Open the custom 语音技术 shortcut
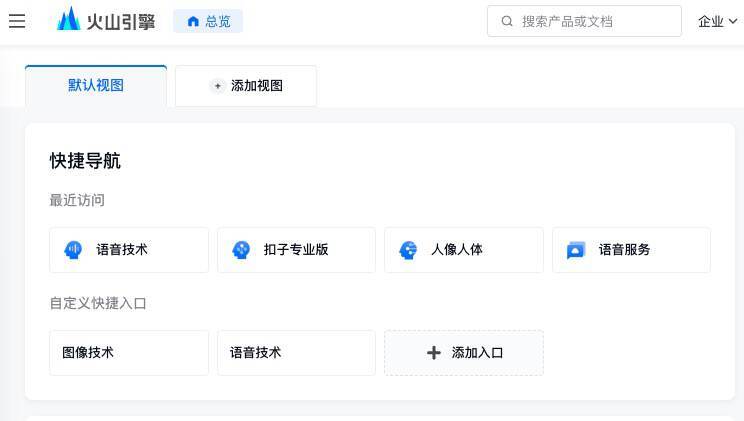Screen dimensions: 744x421 pos(297,353)
